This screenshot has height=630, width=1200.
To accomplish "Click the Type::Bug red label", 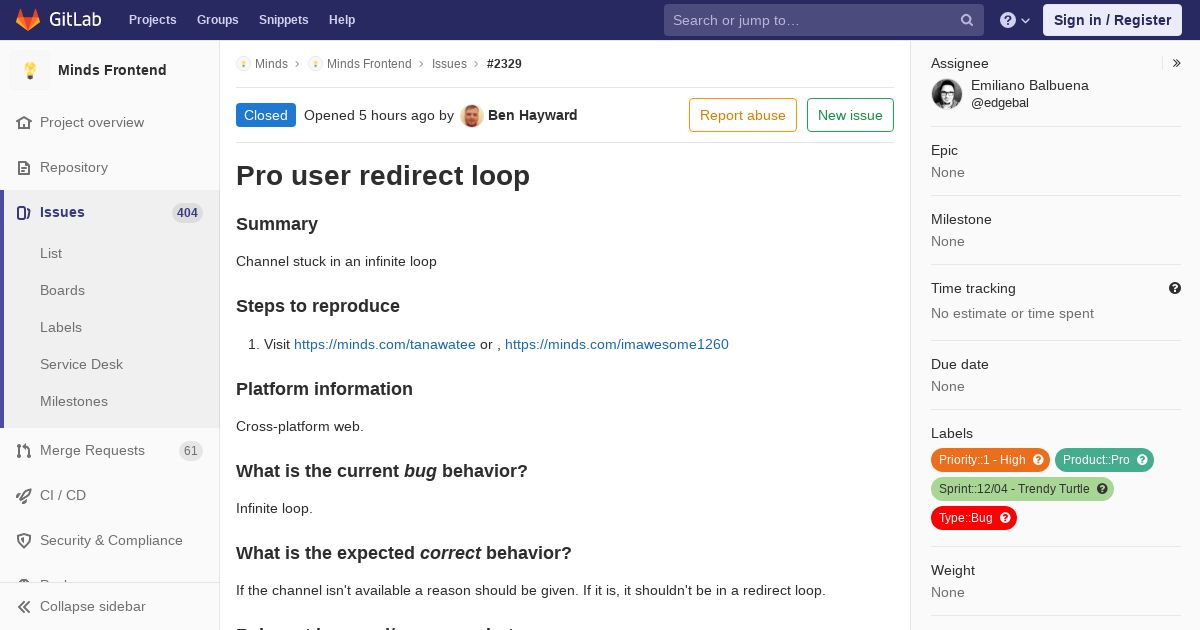I will coord(974,518).
